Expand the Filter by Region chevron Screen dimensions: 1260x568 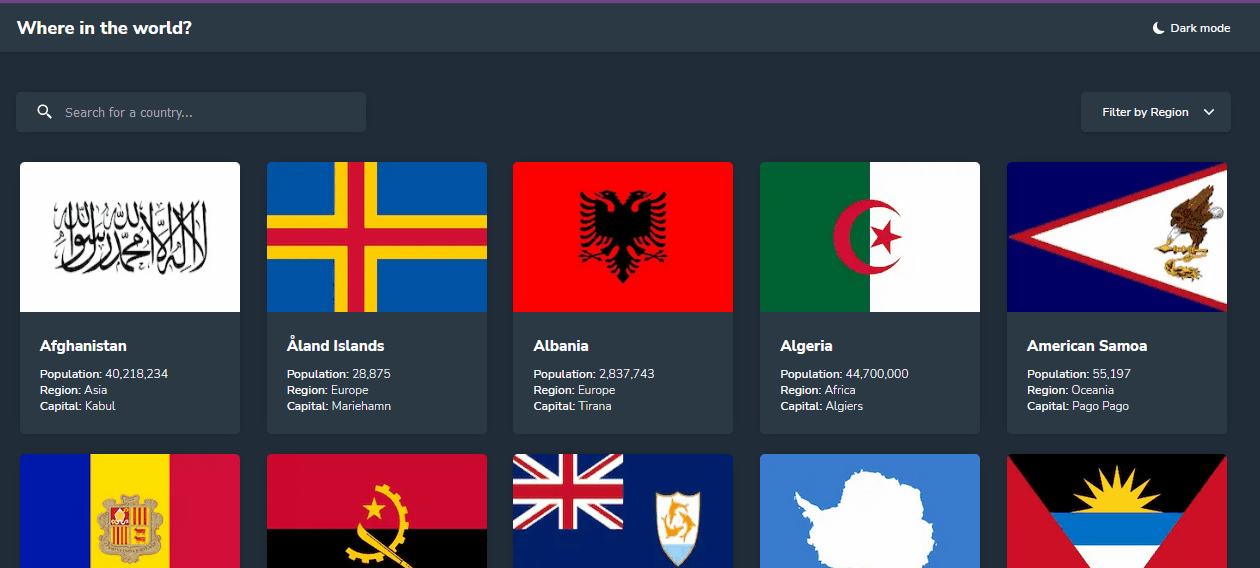(x=1209, y=112)
